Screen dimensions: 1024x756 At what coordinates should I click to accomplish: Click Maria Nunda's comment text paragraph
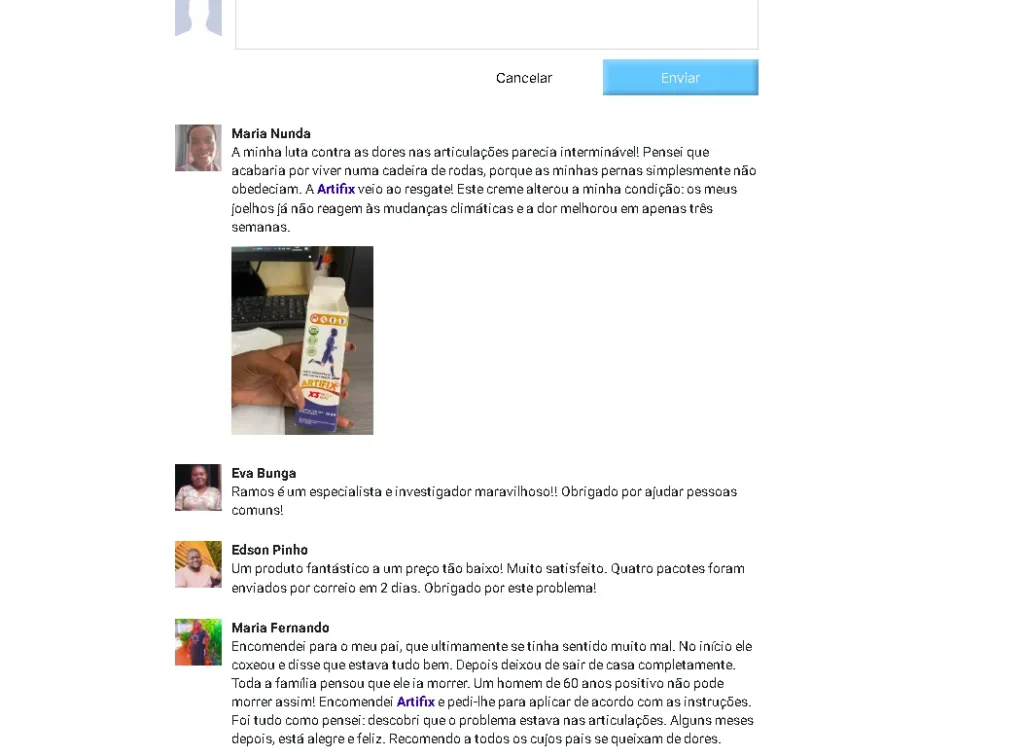click(x=494, y=189)
